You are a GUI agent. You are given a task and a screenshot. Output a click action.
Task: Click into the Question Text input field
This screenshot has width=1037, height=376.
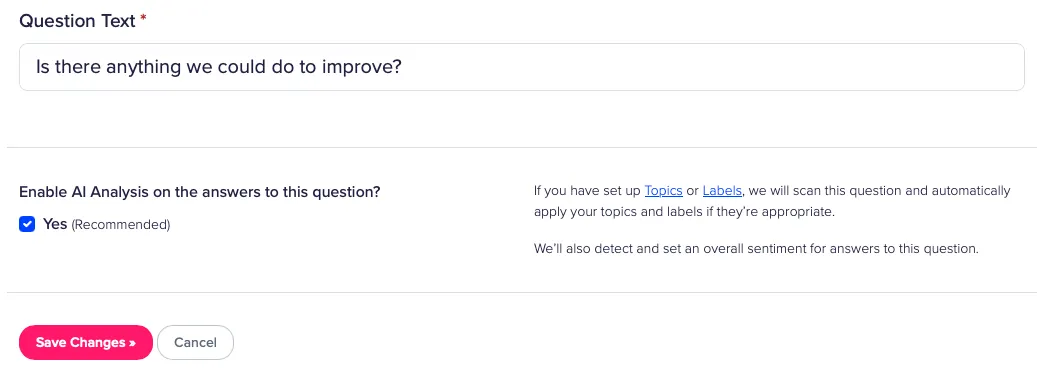[521, 67]
